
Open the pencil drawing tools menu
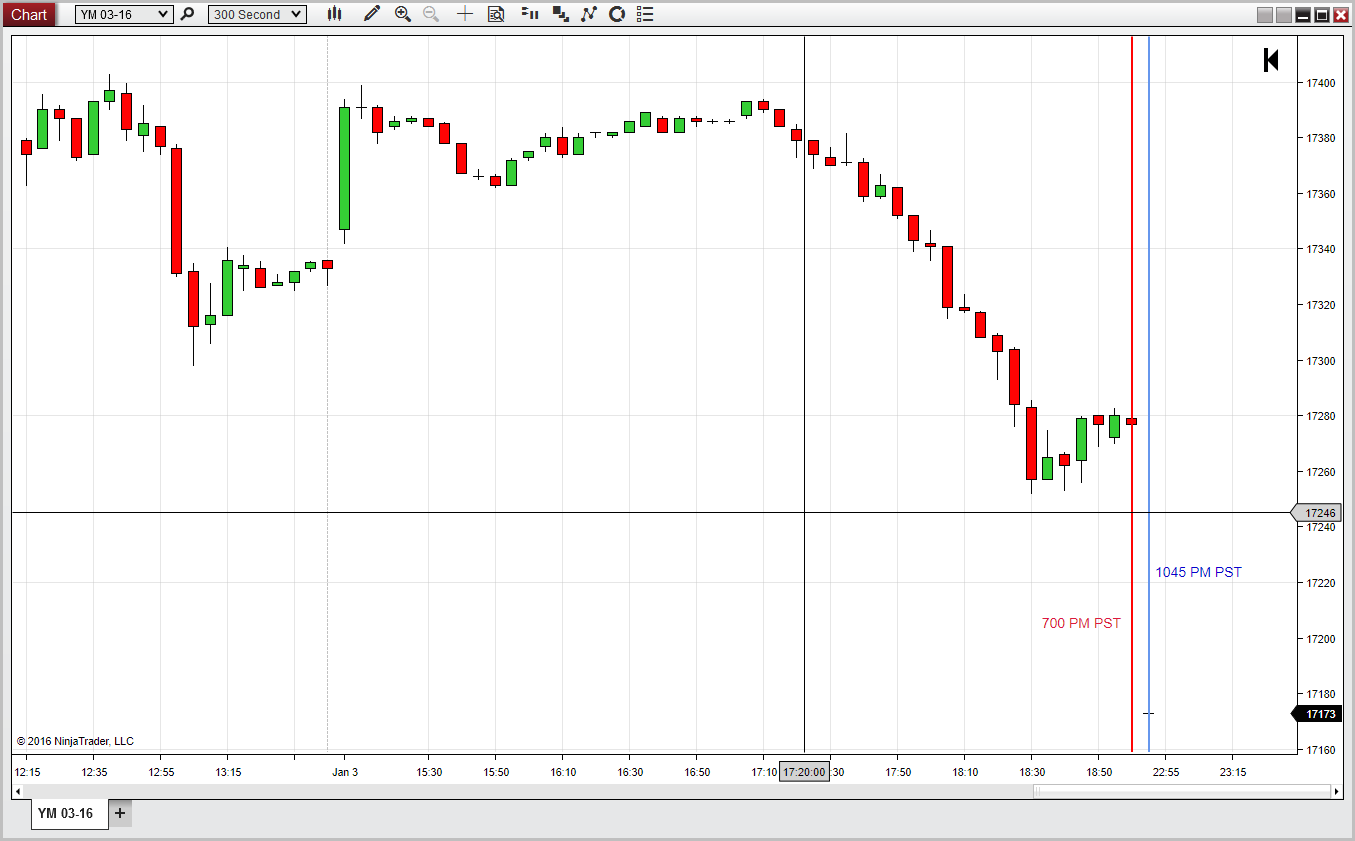point(372,14)
